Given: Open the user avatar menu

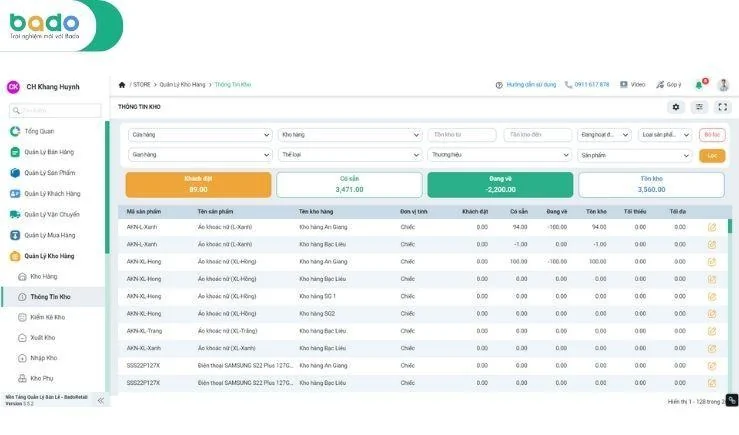Looking at the screenshot, I should coord(723,85).
